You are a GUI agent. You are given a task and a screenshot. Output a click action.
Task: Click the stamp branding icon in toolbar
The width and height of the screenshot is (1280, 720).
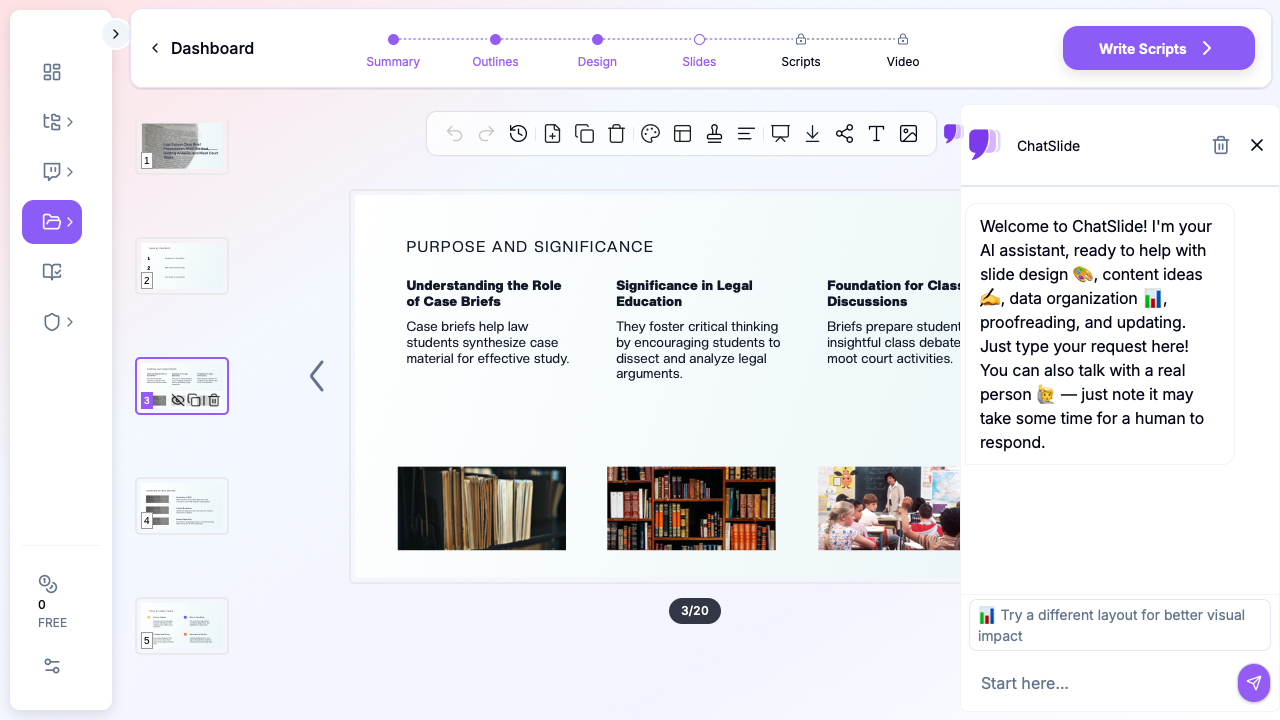(x=714, y=134)
